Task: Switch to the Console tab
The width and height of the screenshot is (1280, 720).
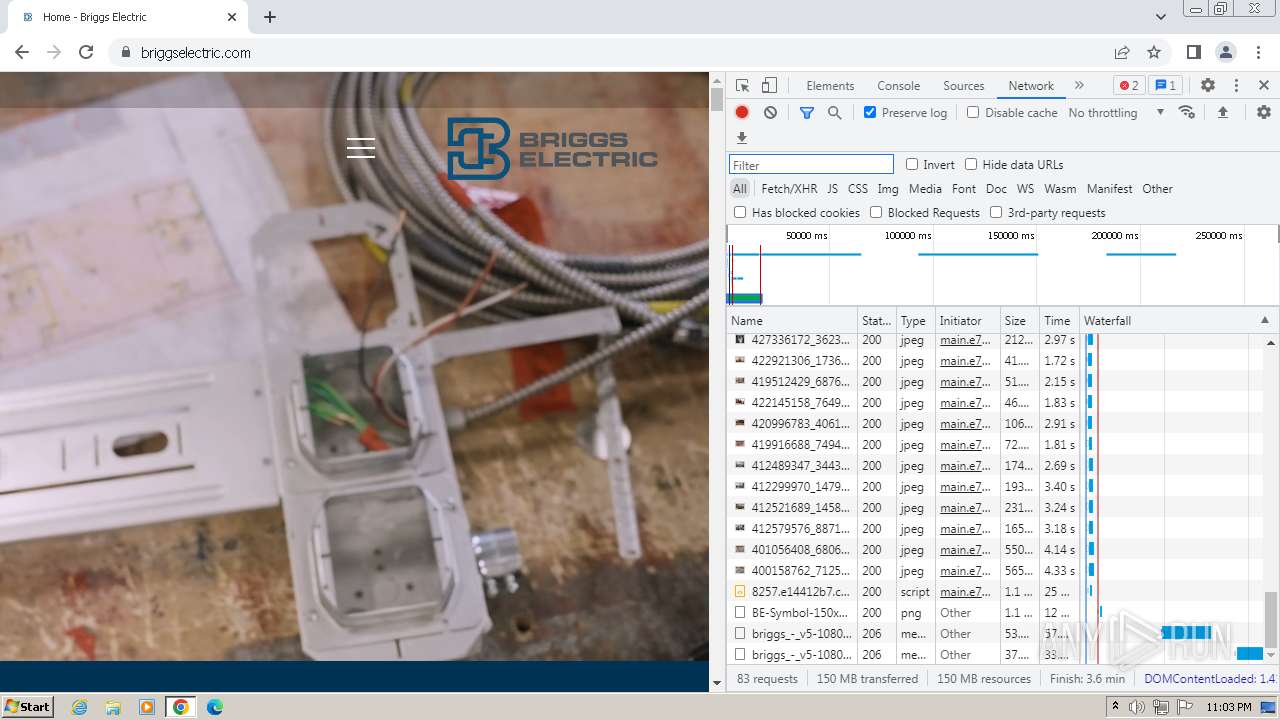Action: point(898,86)
